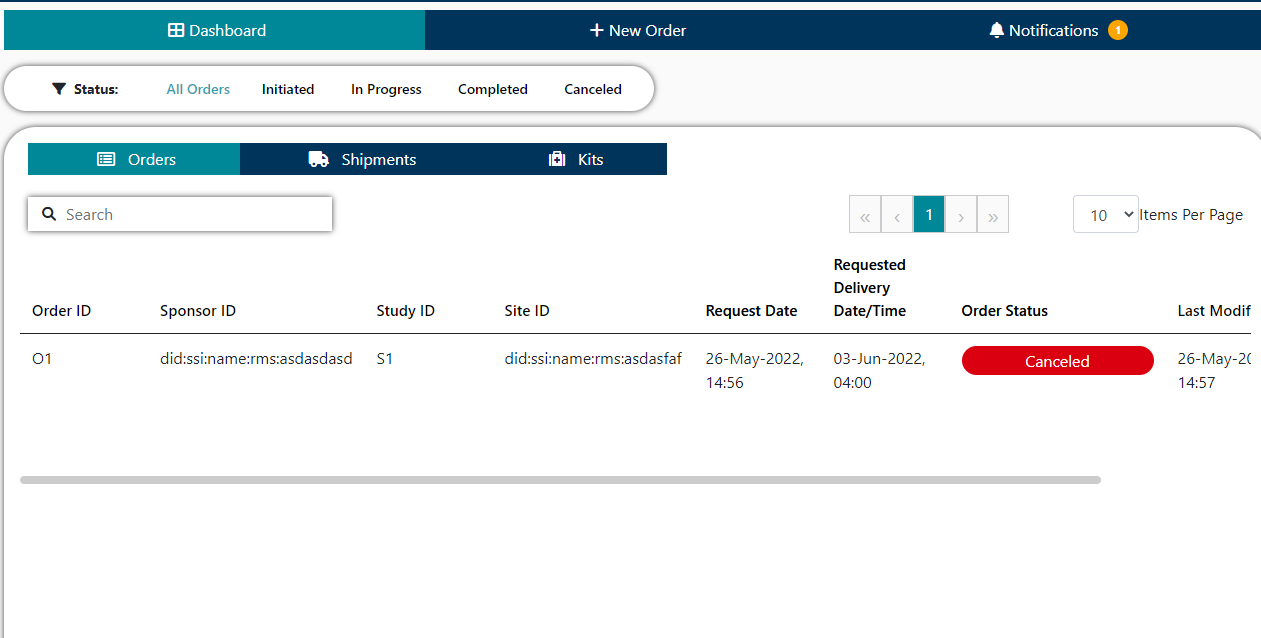Filter orders by Initiated status
The width and height of the screenshot is (1261, 638).
click(x=288, y=89)
